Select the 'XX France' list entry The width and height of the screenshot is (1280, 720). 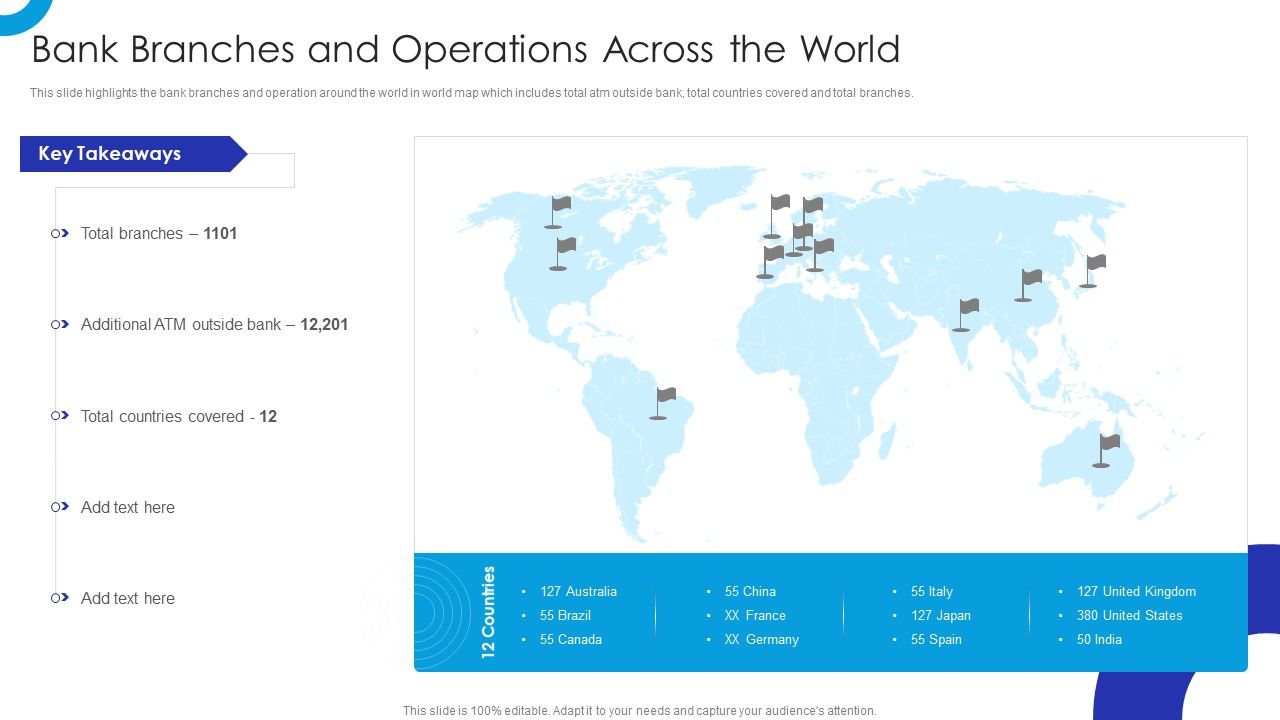pyautogui.click(x=755, y=615)
